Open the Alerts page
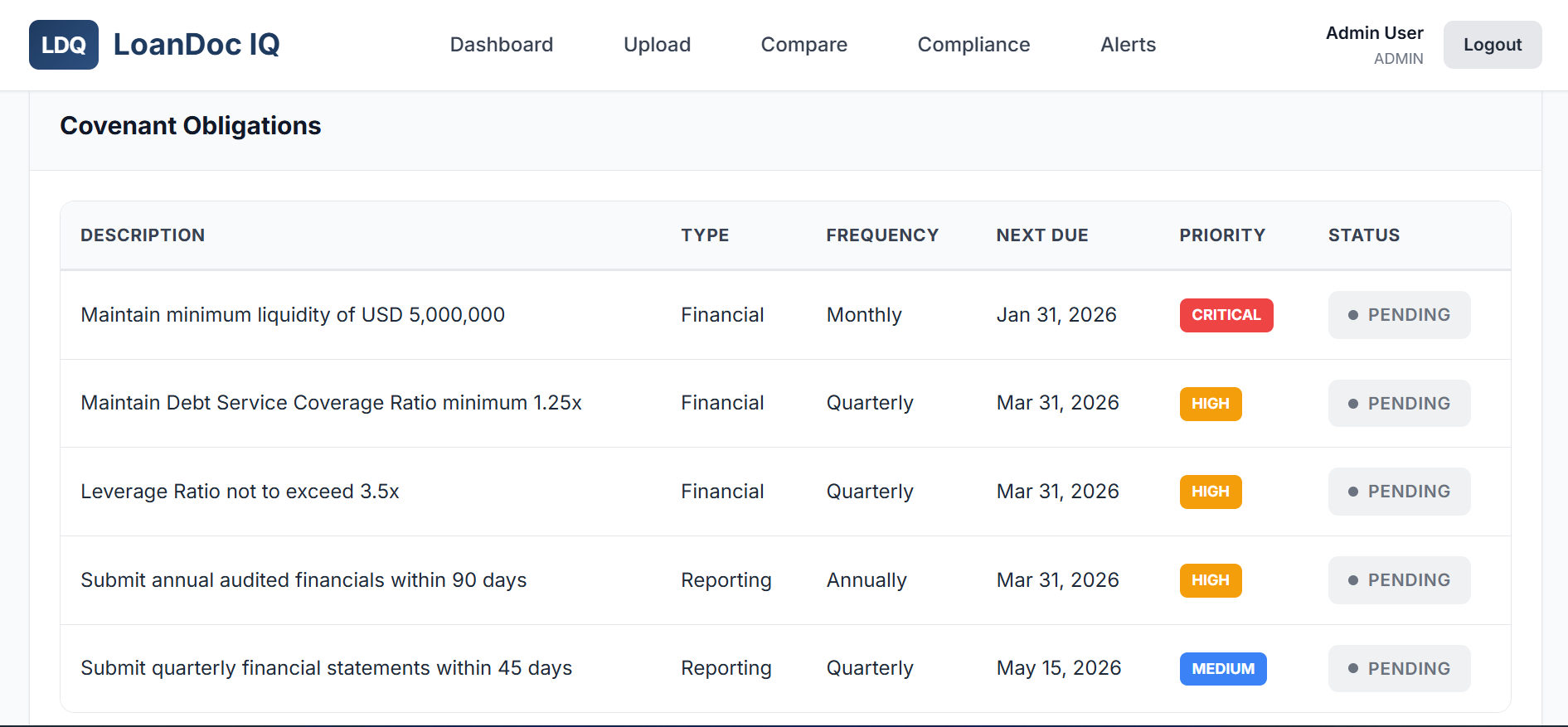The height and width of the screenshot is (727, 1568). click(x=1128, y=45)
